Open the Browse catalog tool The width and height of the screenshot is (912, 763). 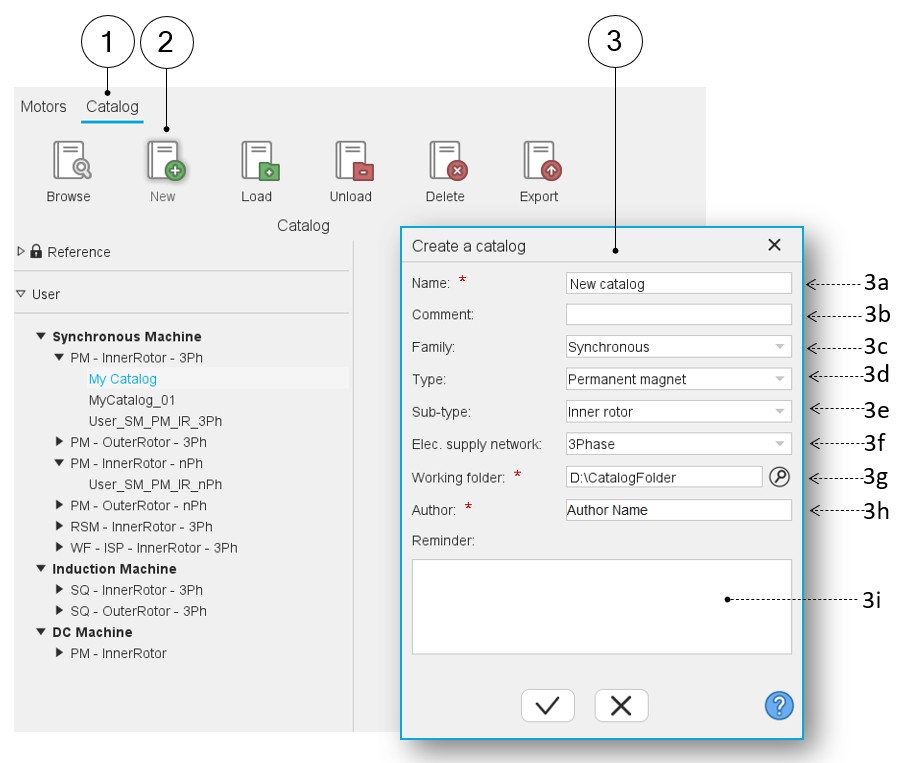(x=72, y=160)
